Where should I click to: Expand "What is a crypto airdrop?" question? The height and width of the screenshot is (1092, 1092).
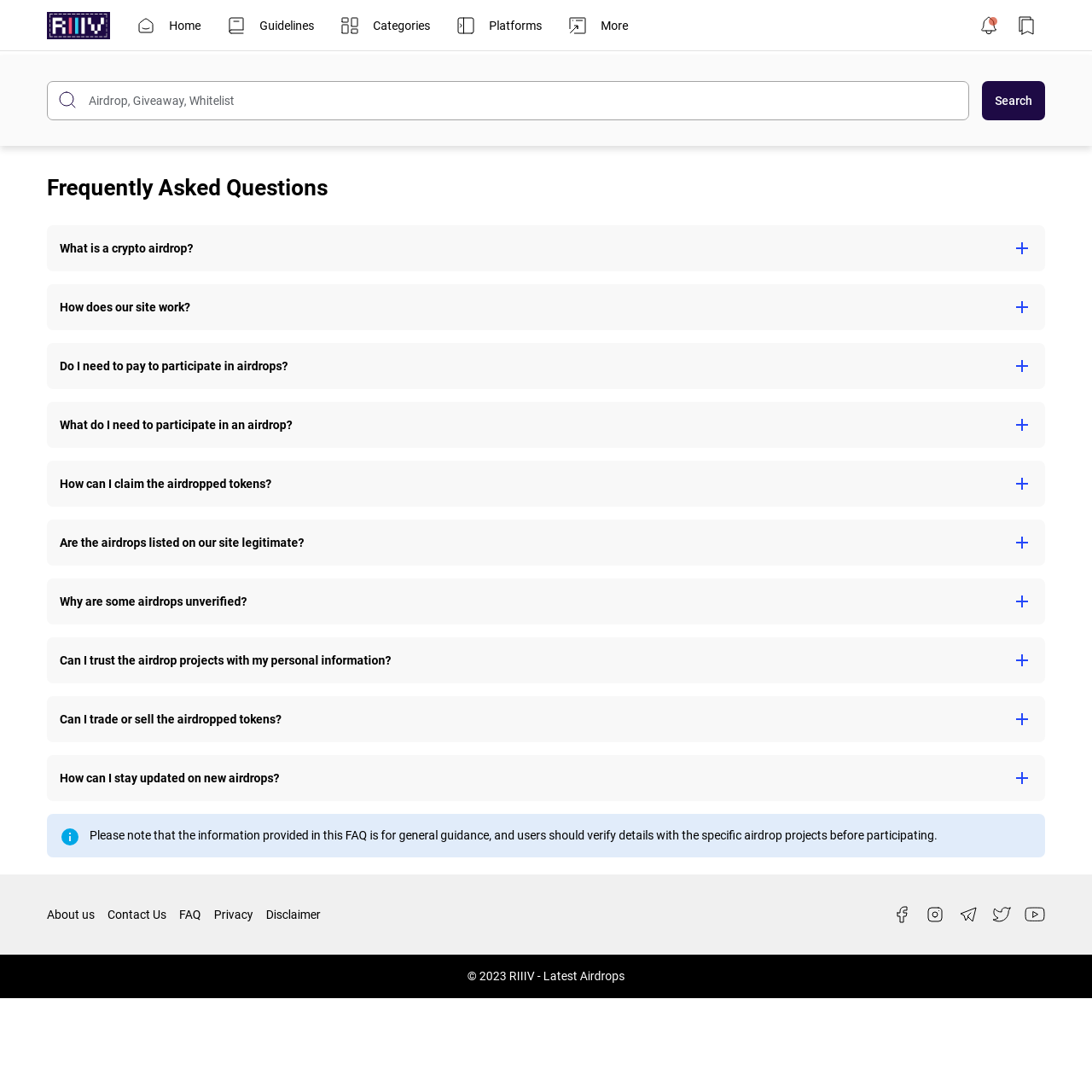(x=546, y=248)
